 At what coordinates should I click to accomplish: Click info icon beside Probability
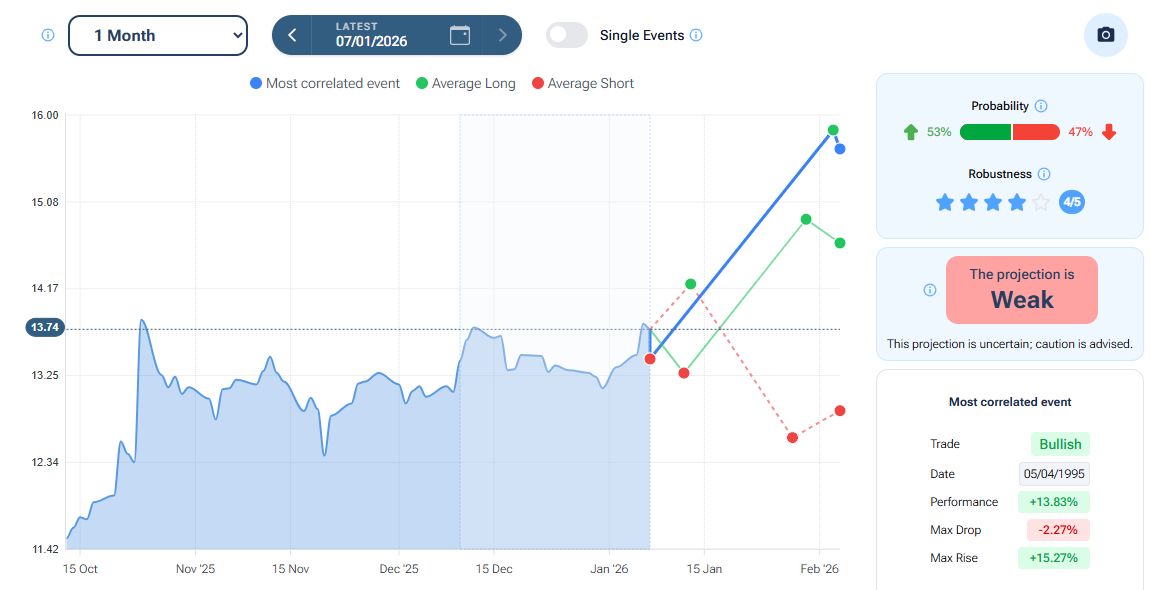[1041, 106]
